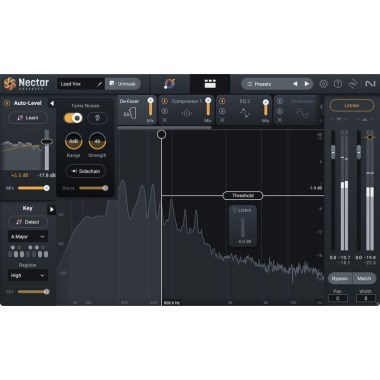The image size is (380, 380).
Task: Click the ear listen button in Tame Noises
Action: (97, 118)
